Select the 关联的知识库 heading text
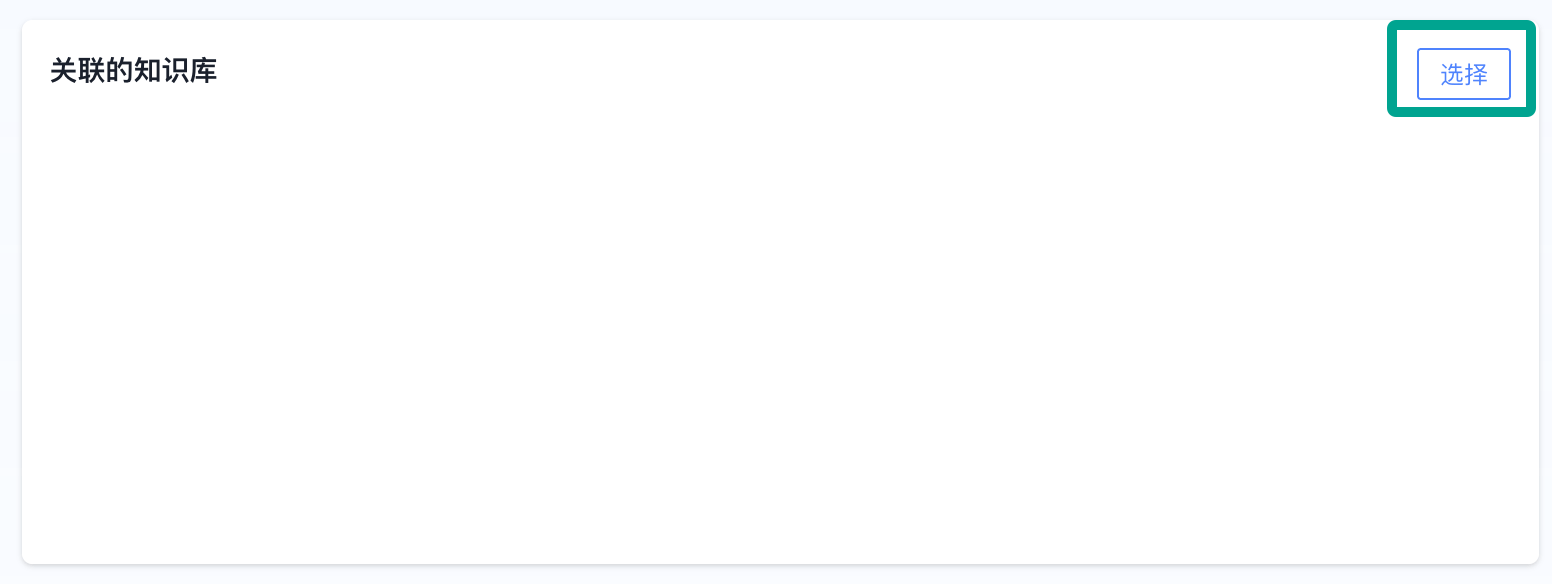Screen dimensions: 1552x584 [134, 71]
